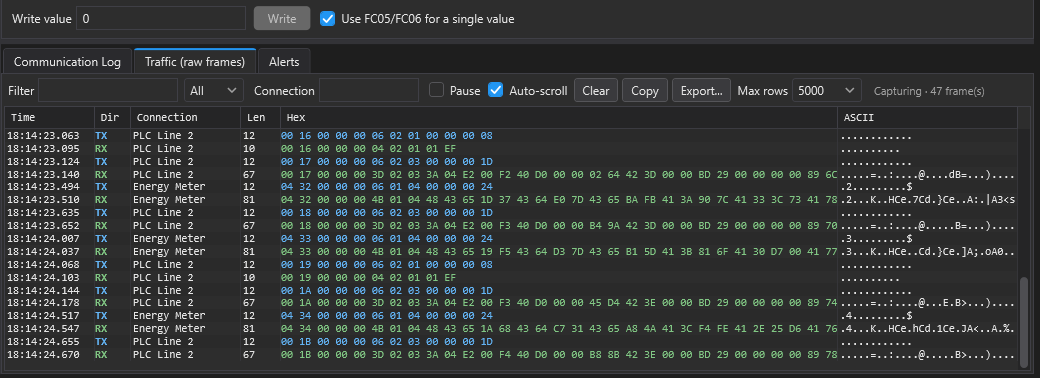Open the Alerts tab
1040x378 pixels.
point(284,62)
